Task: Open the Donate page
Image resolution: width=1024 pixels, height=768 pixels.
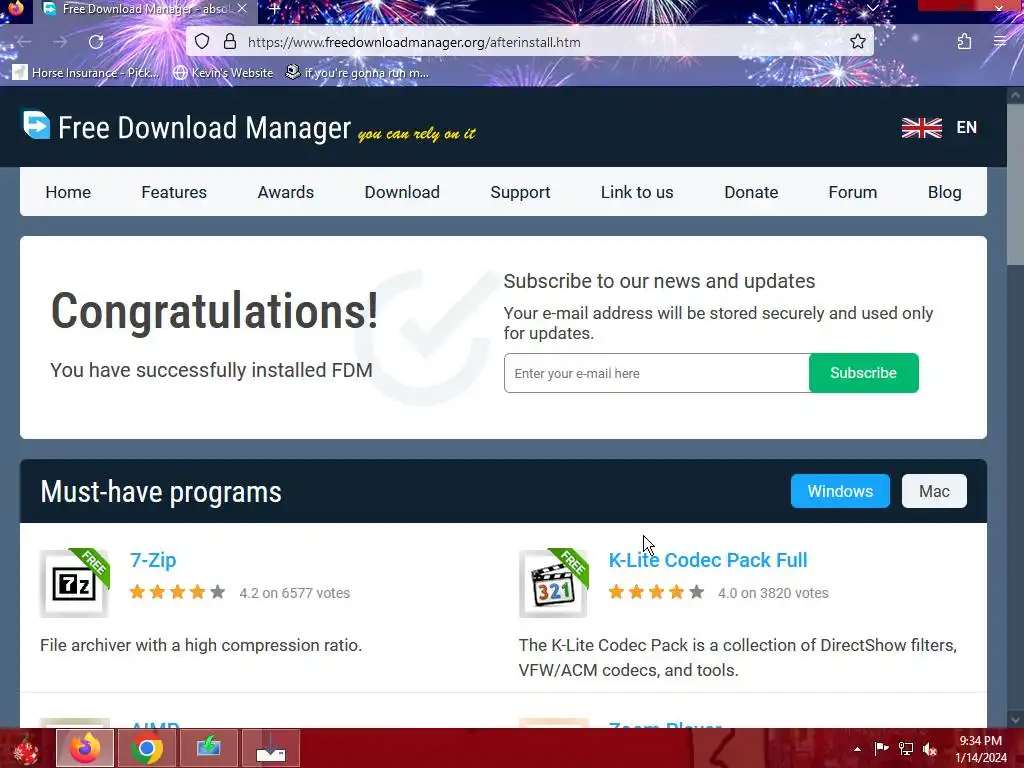Action: [x=751, y=192]
